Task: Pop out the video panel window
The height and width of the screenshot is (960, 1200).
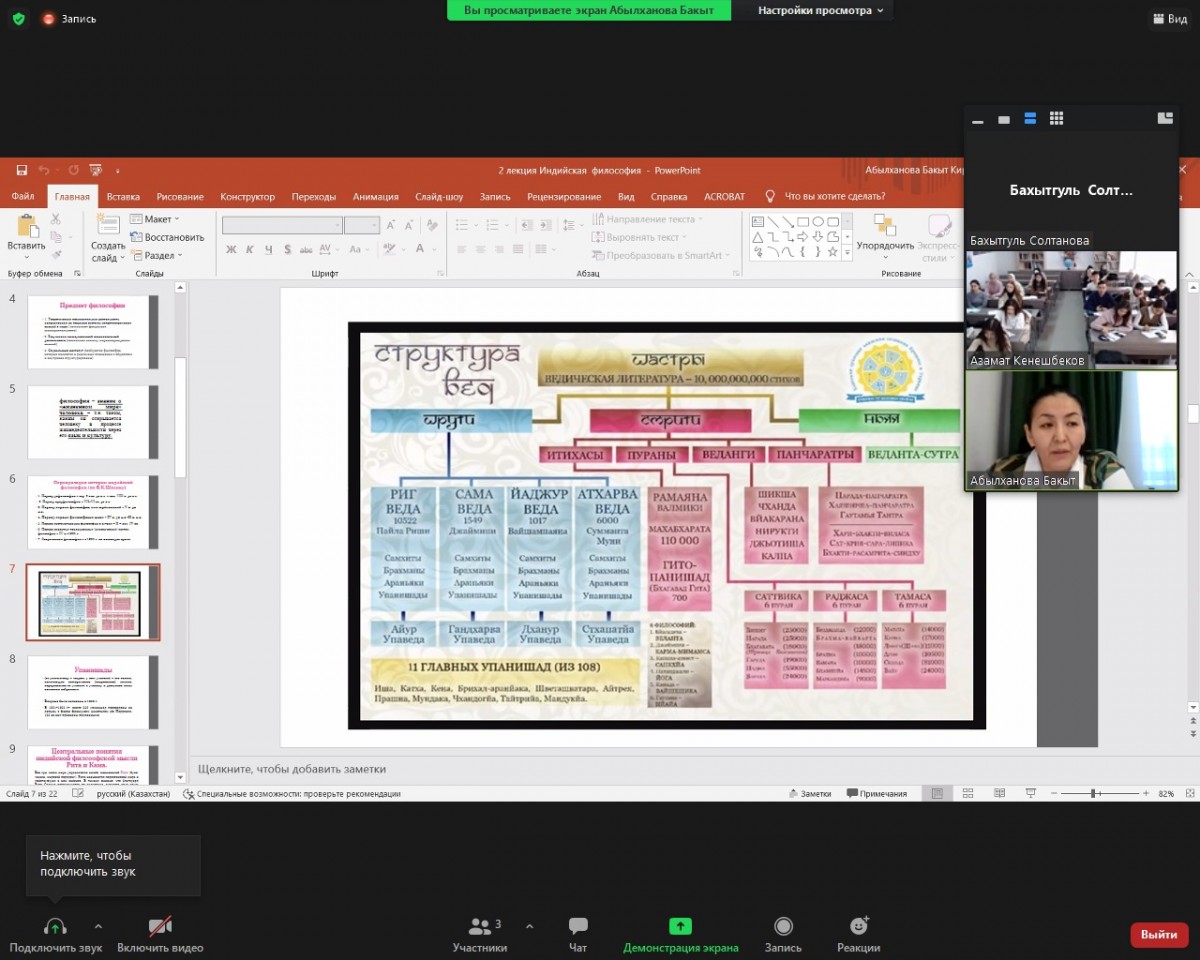Action: click(1164, 118)
